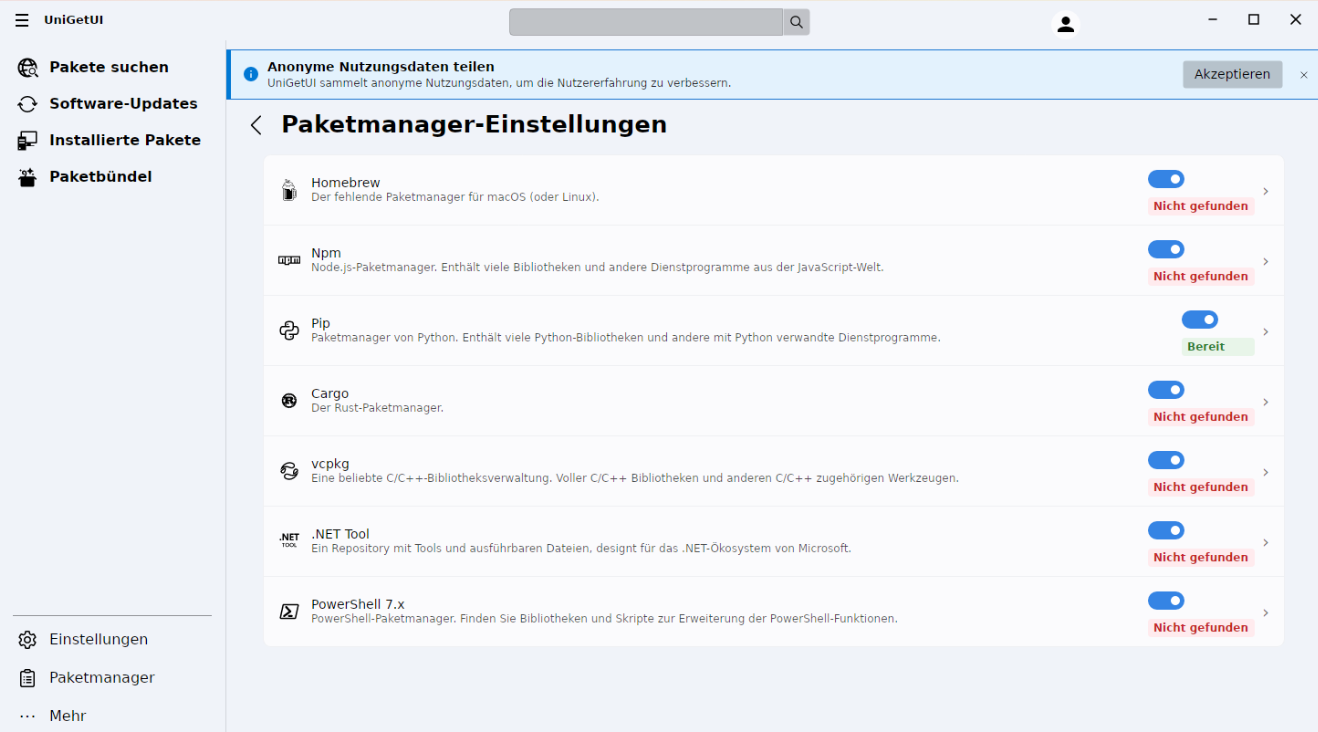This screenshot has height=732, width=1318.
Task: Click the Akzeptieren button
Action: click(1232, 74)
